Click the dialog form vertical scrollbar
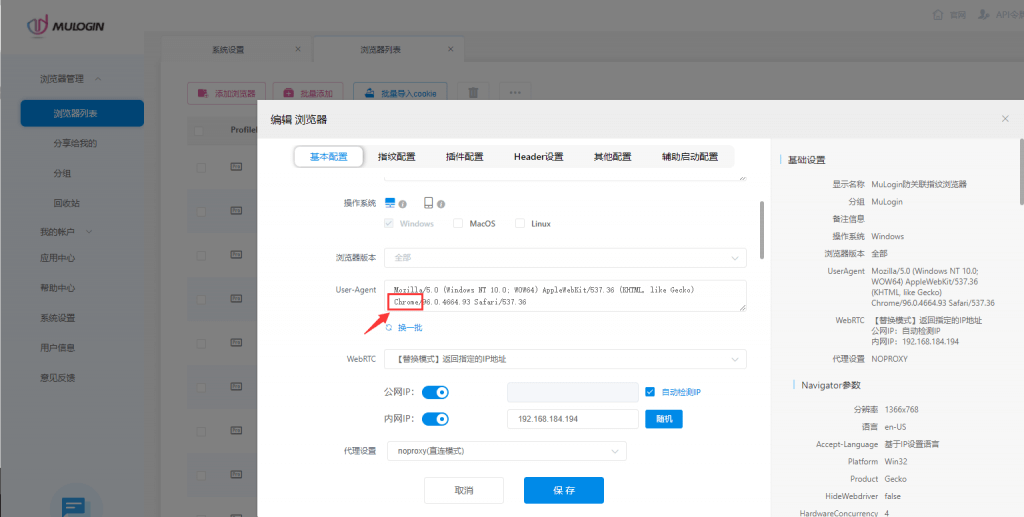Screen dimensions: 1024x517 (x=761, y=230)
